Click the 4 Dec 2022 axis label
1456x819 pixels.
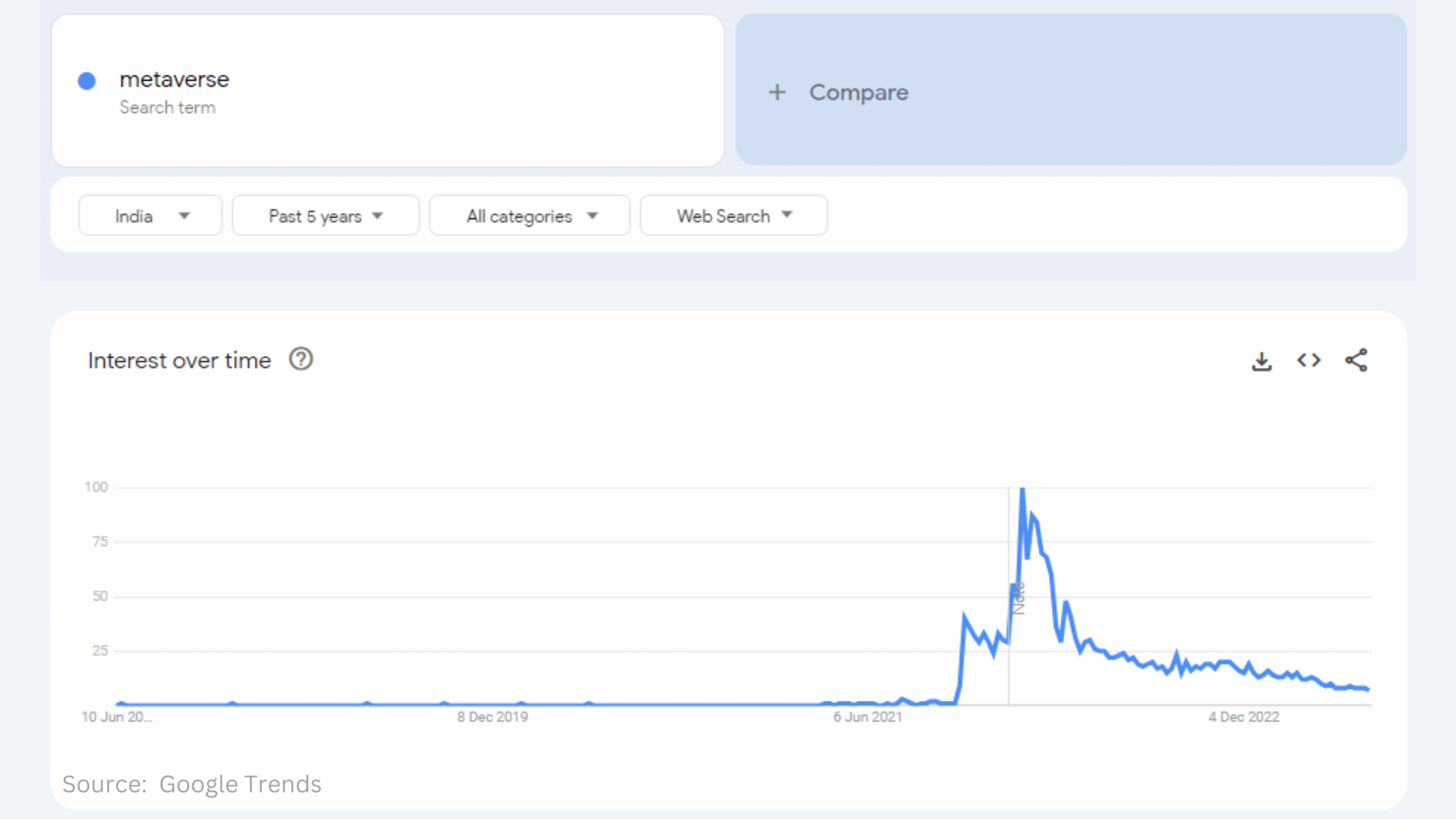(1245, 717)
